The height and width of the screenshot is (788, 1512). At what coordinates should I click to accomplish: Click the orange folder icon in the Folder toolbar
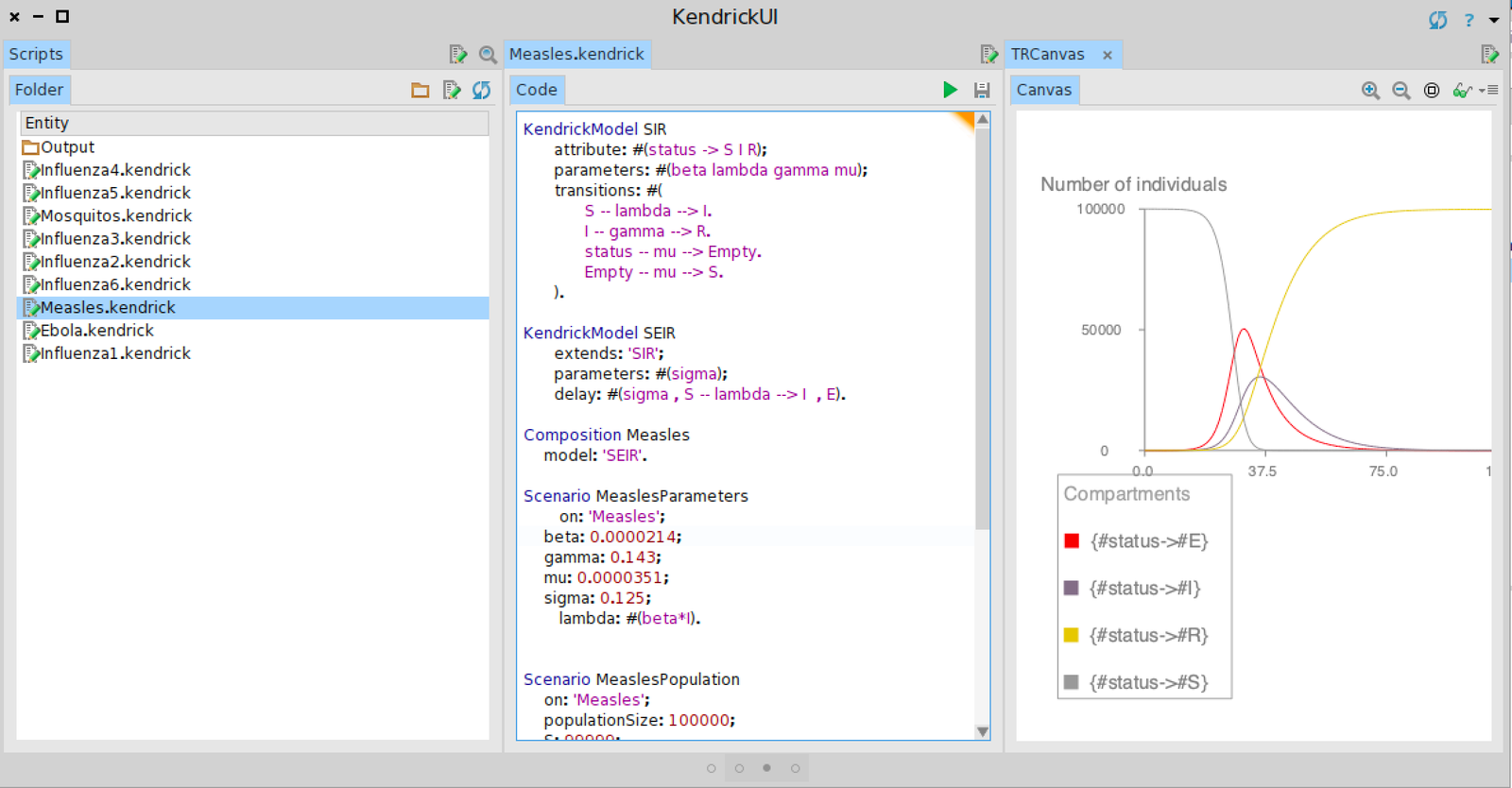421,90
